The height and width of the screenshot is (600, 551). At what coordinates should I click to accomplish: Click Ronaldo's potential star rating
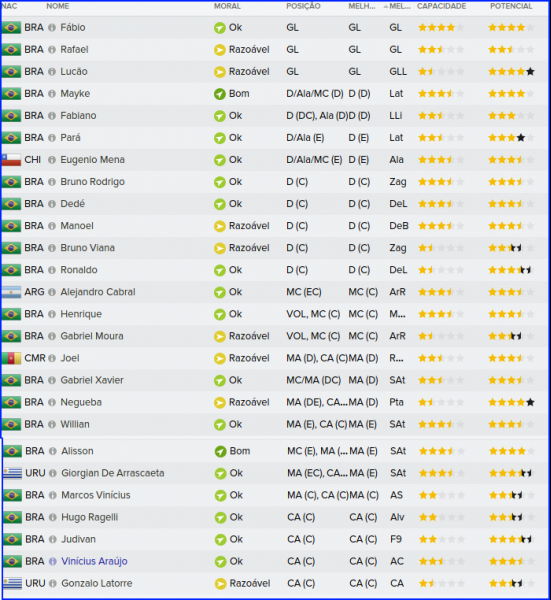tap(511, 270)
